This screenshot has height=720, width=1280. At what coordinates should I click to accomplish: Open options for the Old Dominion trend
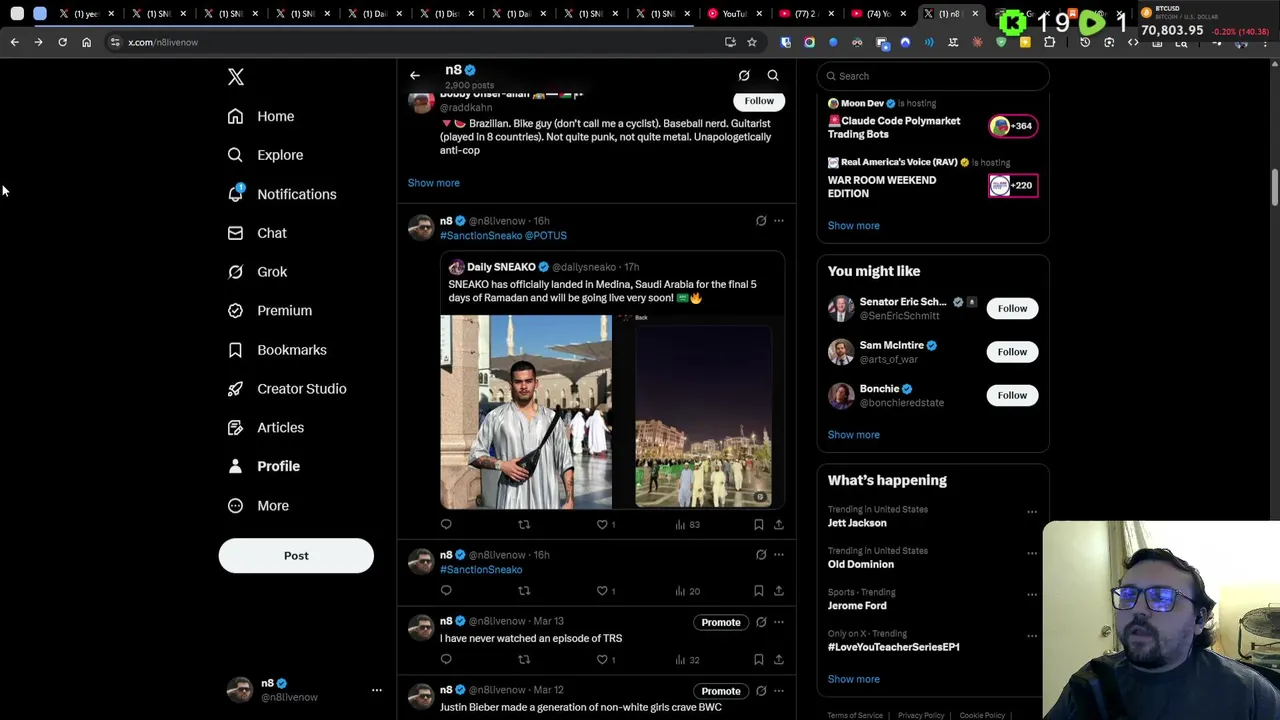(1032, 553)
